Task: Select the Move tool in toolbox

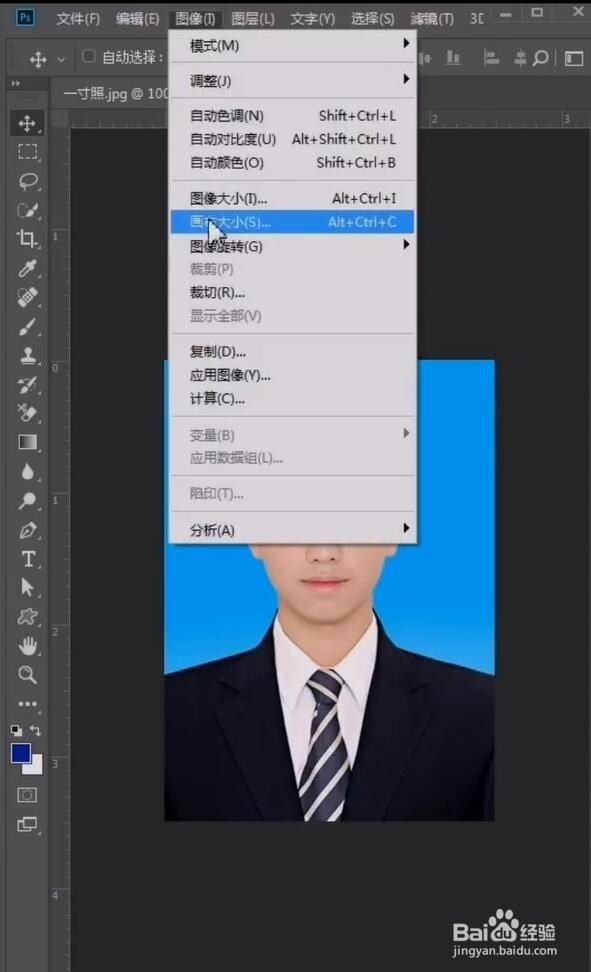Action: click(27, 123)
